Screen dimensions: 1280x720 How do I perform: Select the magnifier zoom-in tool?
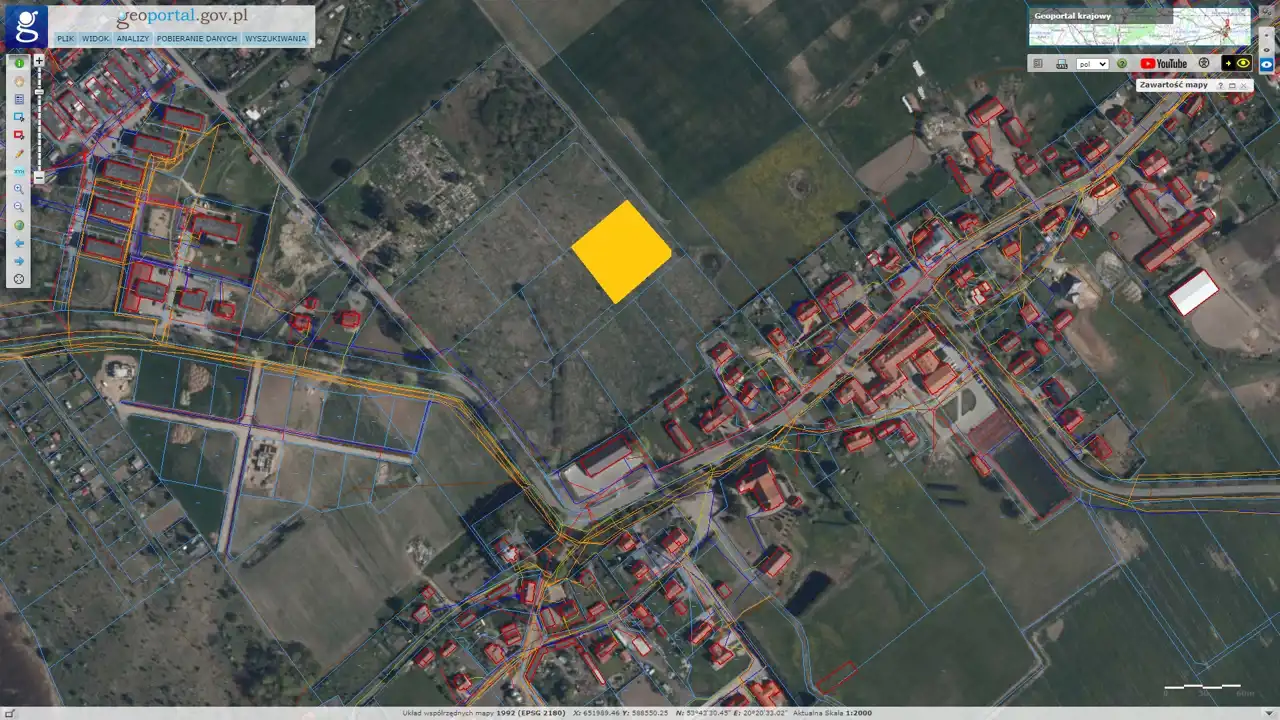[x=19, y=189]
